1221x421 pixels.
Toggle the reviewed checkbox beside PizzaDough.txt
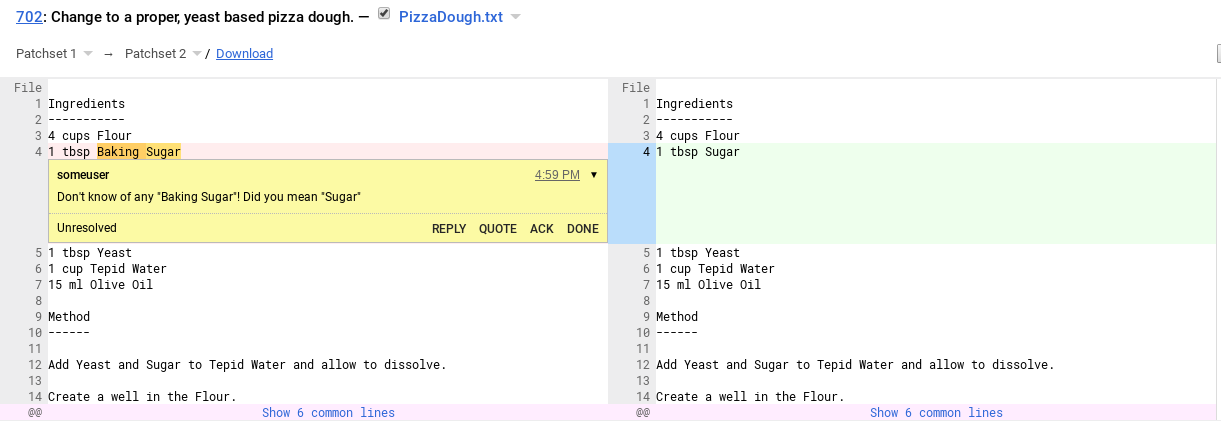coord(384,15)
